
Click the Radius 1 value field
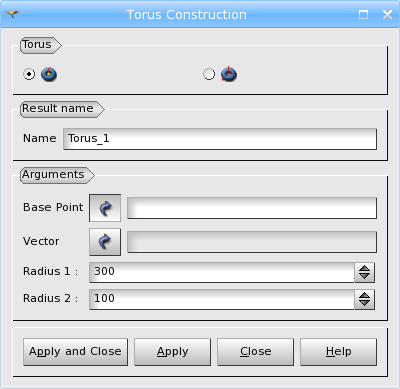coord(222,272)
